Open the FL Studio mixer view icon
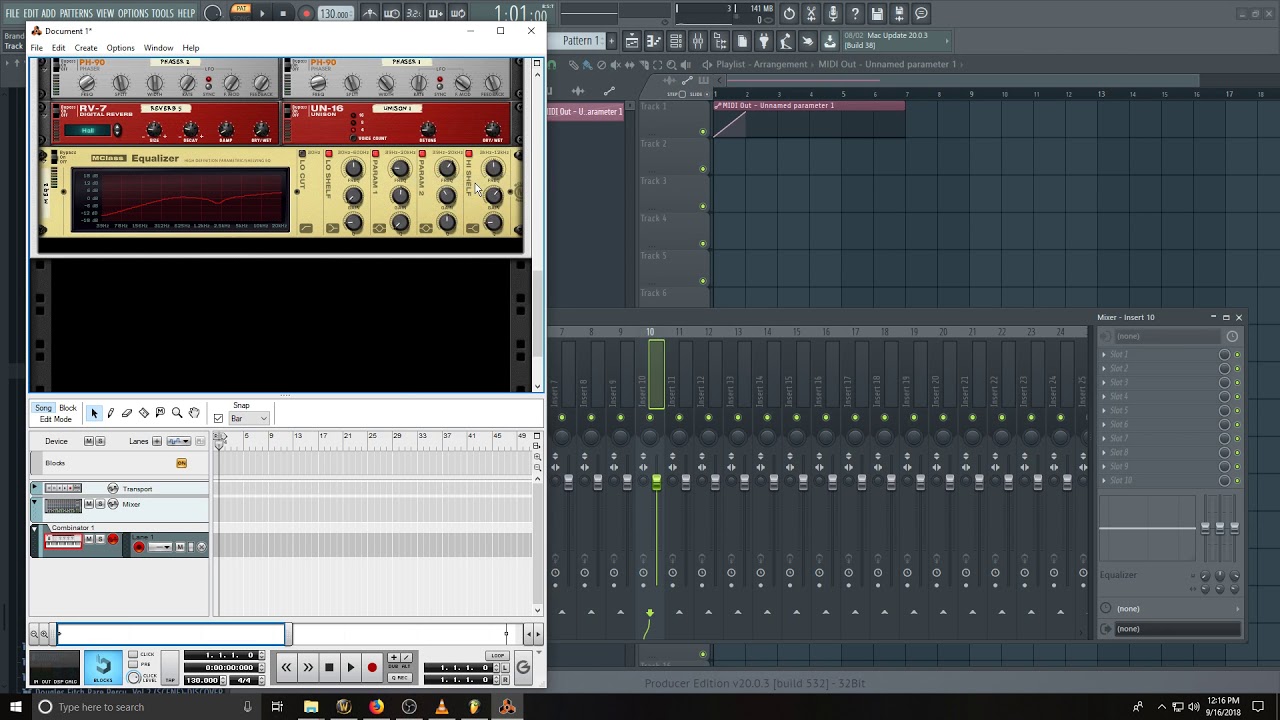This screenshot has height=720, width=1280. pyautogui.click(x=698, y=41)
